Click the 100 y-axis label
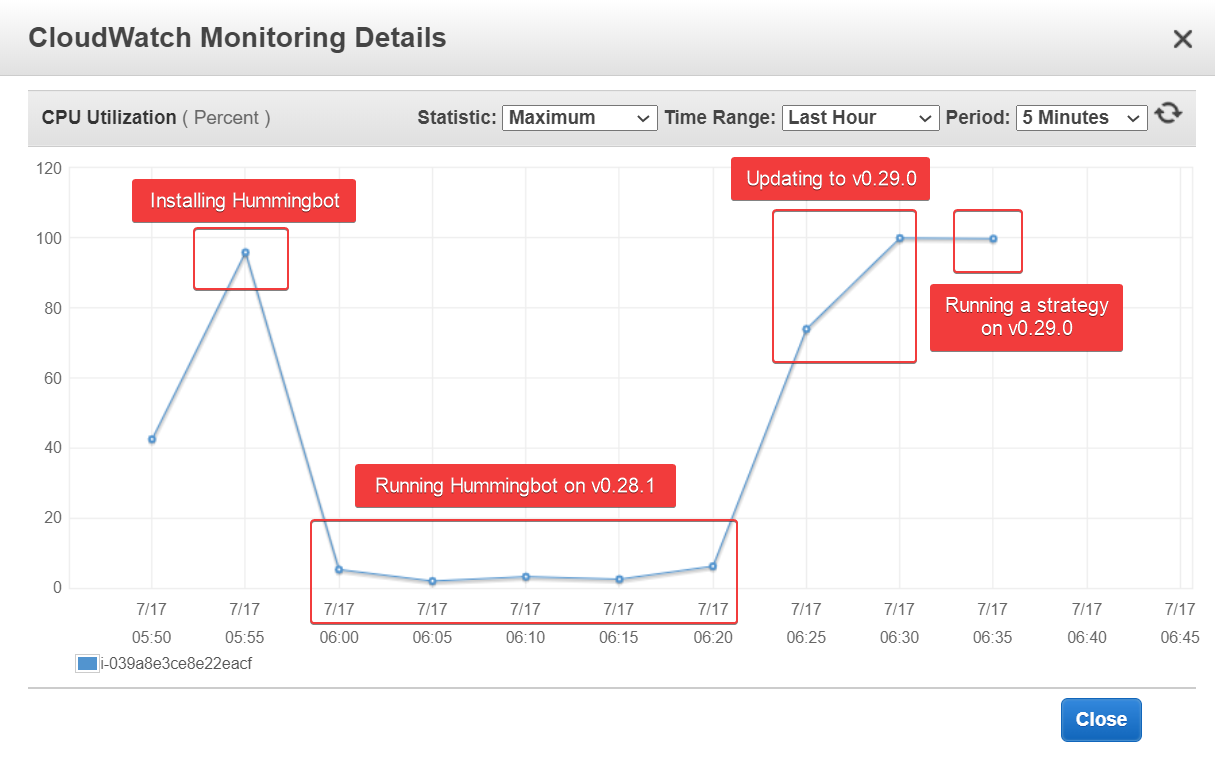This screenshot has height=765, width=1215. coord(48,238)
